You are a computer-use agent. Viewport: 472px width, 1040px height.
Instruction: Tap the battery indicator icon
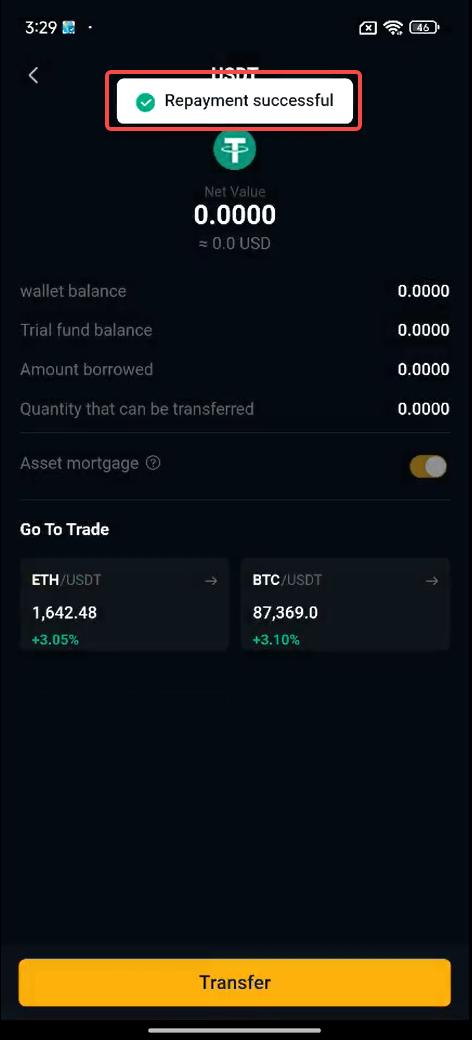click(x=424, y=28)
